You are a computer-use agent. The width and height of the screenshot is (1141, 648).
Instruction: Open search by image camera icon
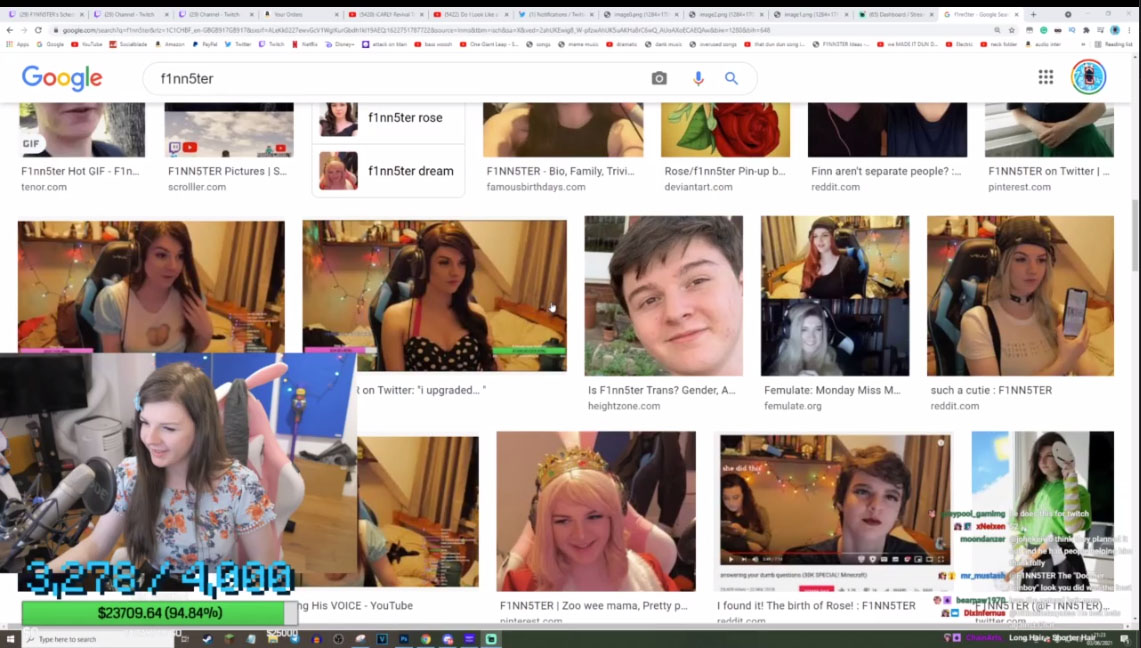click(x=659, y=79)
